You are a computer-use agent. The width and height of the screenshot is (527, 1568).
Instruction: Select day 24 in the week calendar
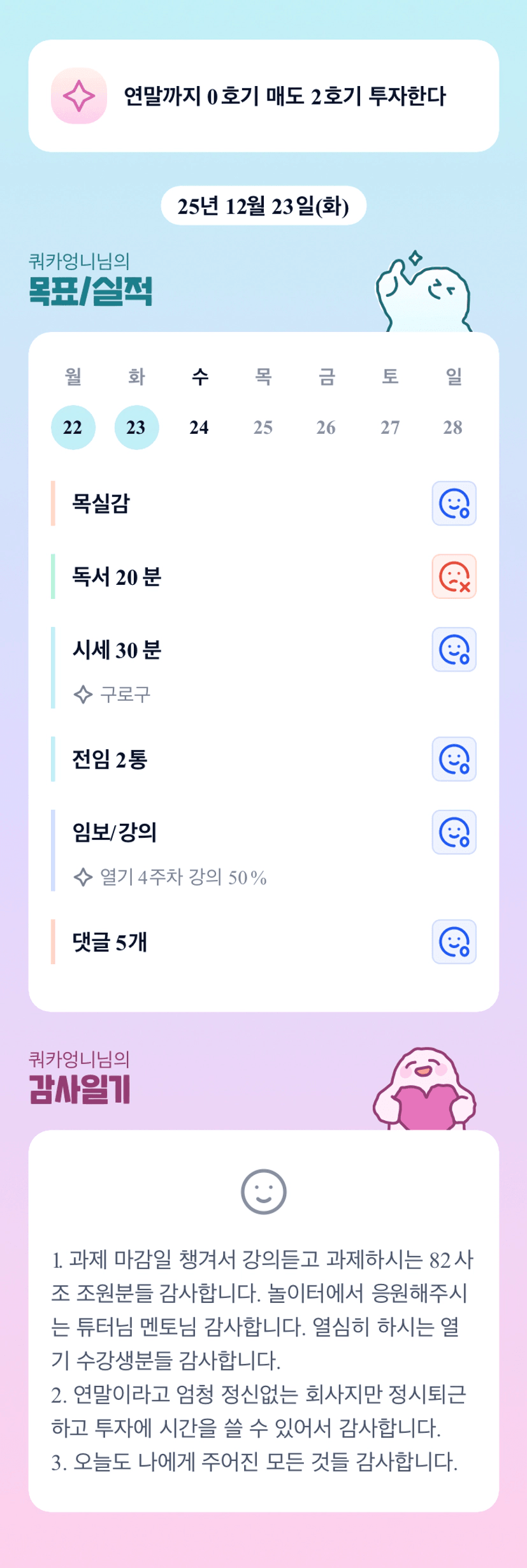(x=199, y=428)
